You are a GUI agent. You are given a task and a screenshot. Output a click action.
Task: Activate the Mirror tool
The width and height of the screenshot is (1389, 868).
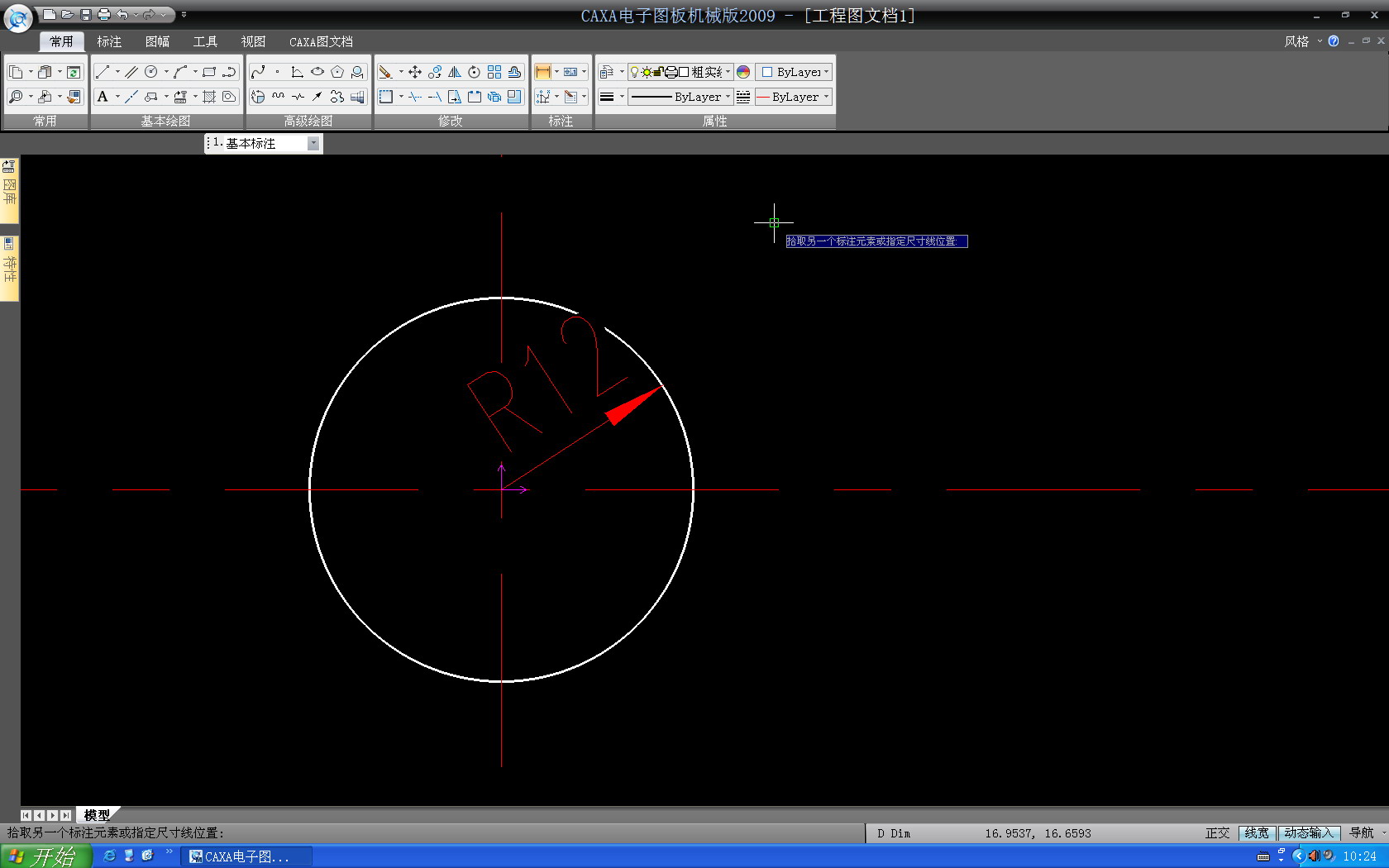coord(454,72)
